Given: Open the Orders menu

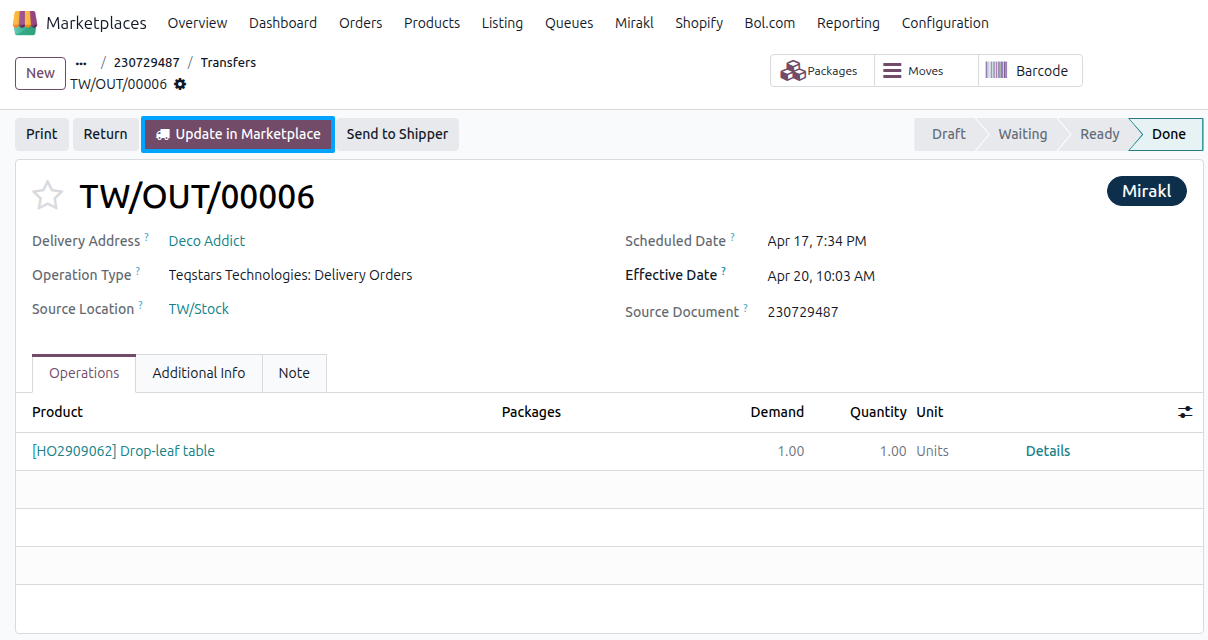Looking at the screenshot, I should tap(360, 22).
